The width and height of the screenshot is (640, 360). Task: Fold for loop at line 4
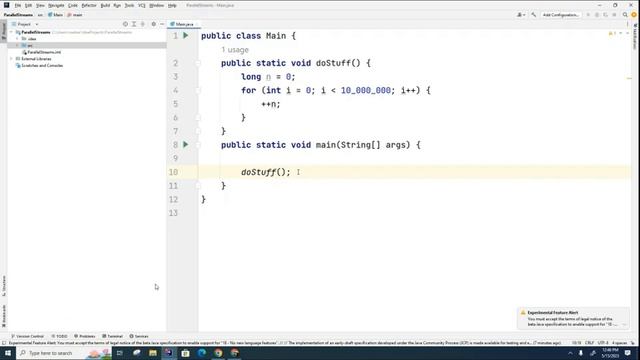[x=198, y=90]
